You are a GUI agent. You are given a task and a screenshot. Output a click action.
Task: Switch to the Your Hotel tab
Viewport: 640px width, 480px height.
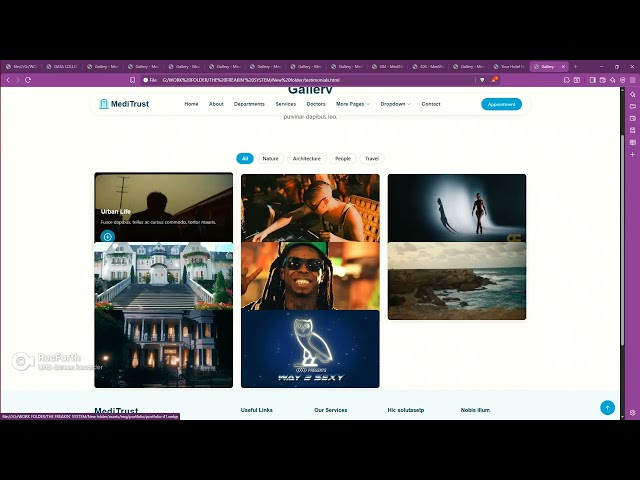coord(509,67)
